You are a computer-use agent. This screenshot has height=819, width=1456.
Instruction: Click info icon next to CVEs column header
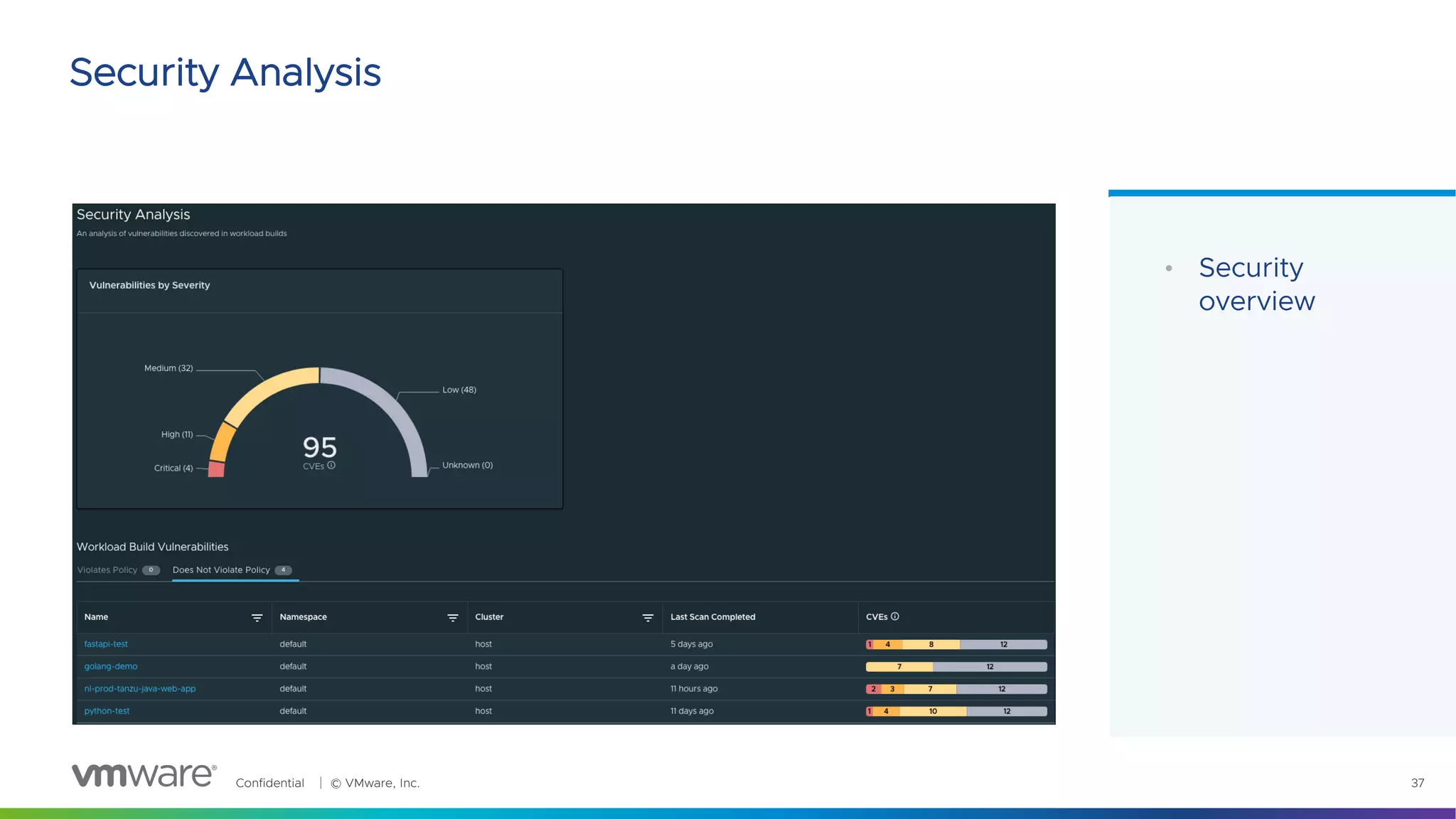895,616
